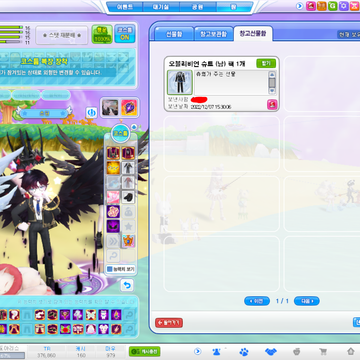The width and height of the screenshot is (360, 360).
Task: Switch to the 선물함 tab
Action: pyautogui.click(x=174, y=34)
